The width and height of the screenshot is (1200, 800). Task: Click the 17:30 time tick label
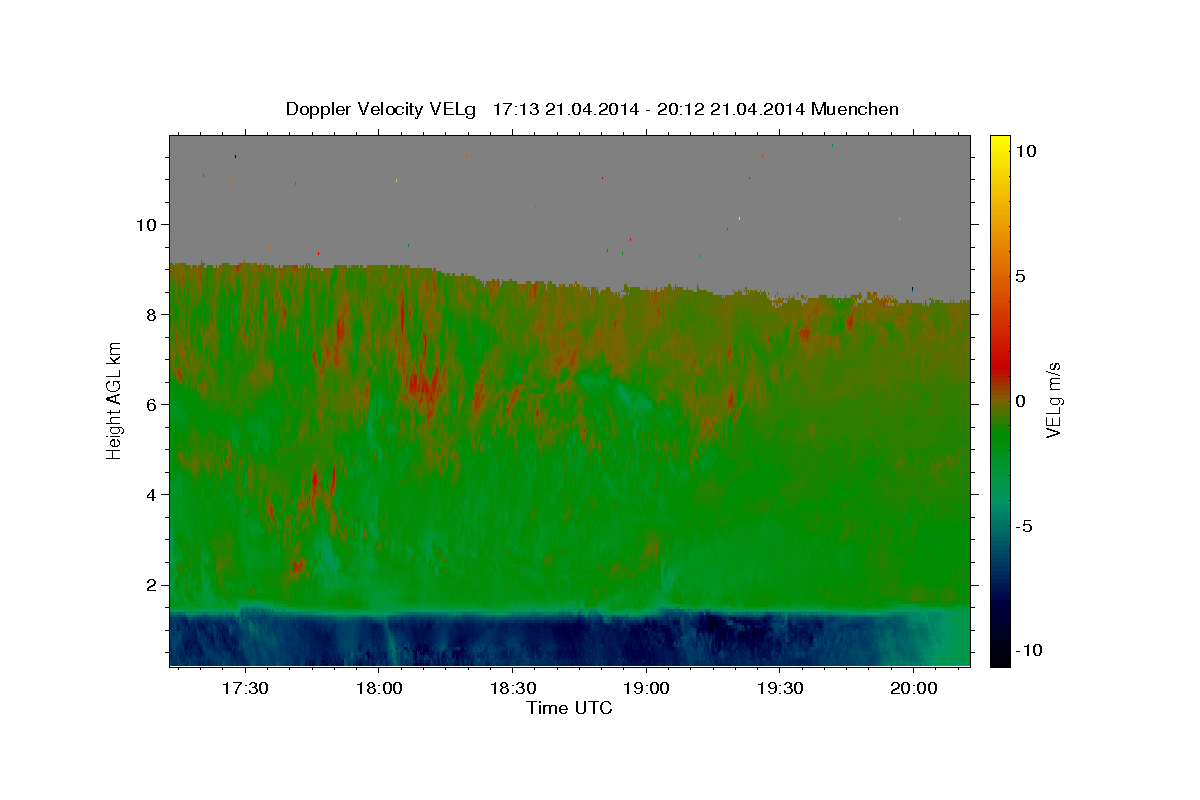tap(245, 689)
